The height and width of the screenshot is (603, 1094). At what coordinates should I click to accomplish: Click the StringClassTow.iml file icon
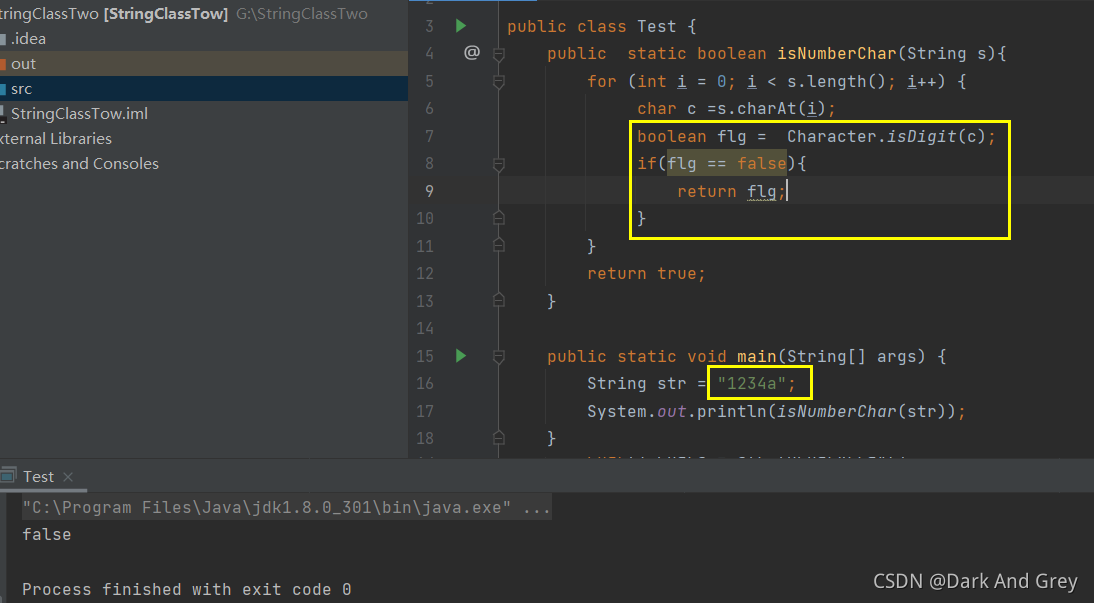tap(3, 114)
